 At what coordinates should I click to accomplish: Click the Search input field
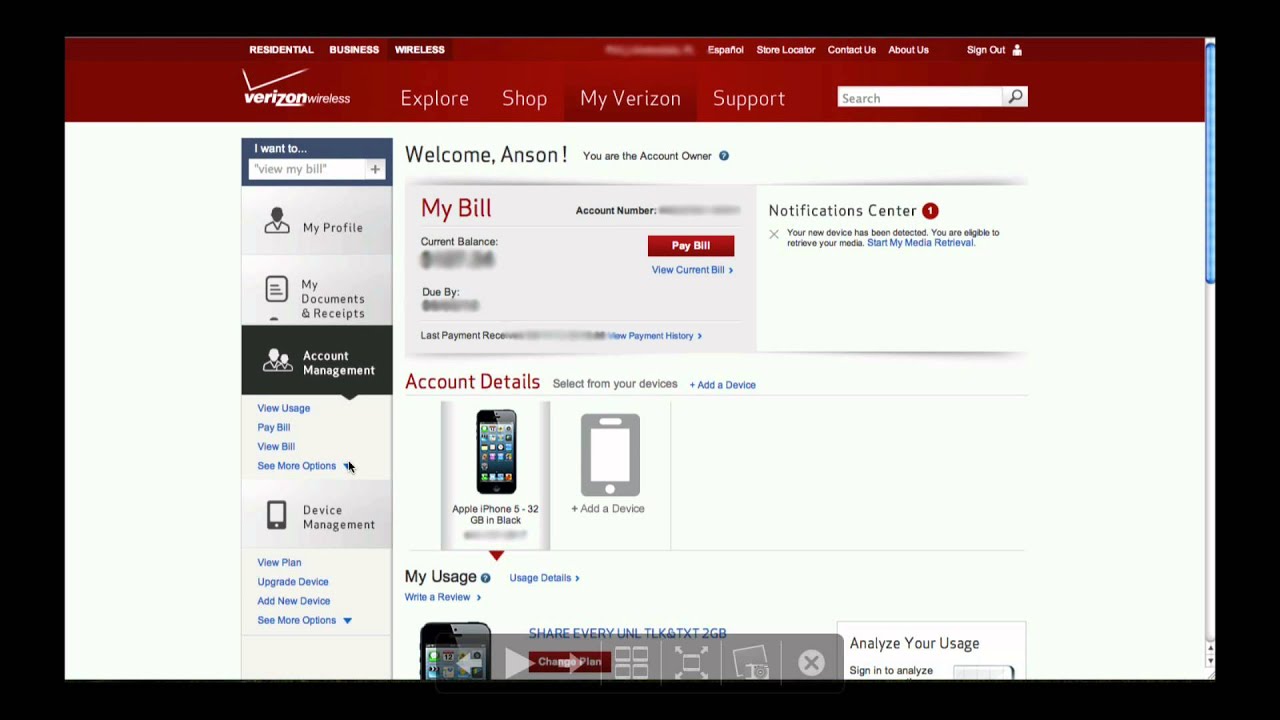920,97
